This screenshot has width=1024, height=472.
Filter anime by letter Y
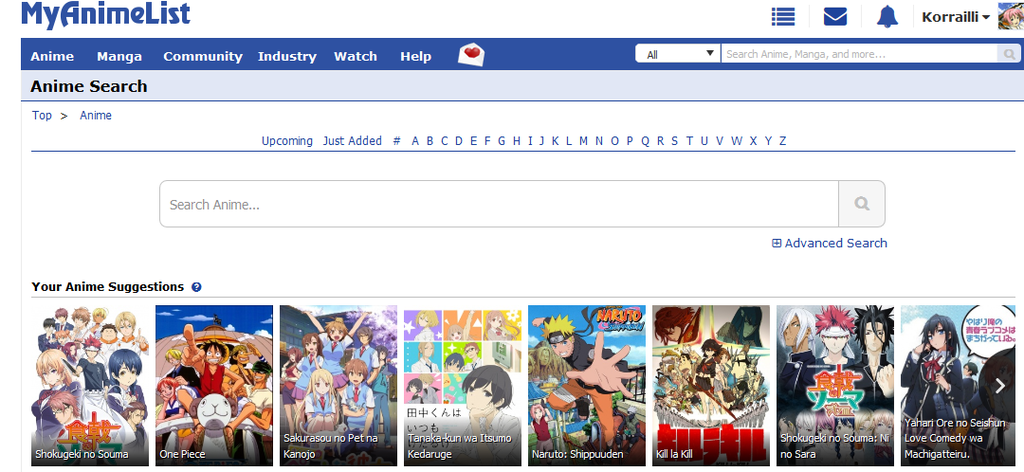point(768,140)
